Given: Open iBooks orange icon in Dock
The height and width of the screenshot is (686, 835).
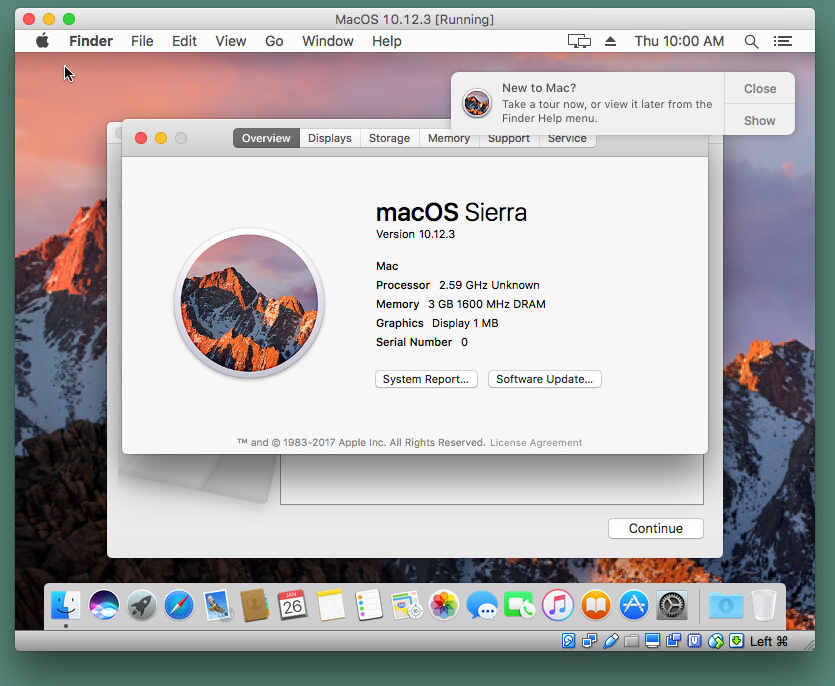Looking at the screenshot, I should tap(595, 606).
